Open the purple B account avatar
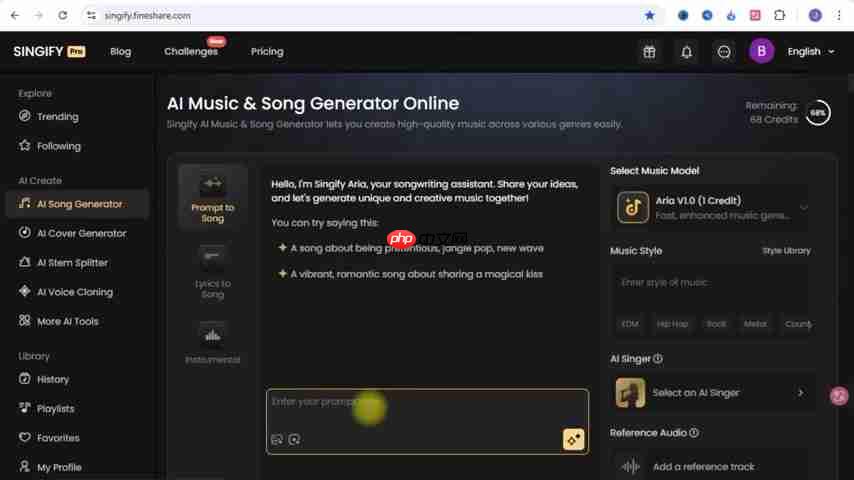Viewport: 854px width, 480px height. click(x=761, y=51)
